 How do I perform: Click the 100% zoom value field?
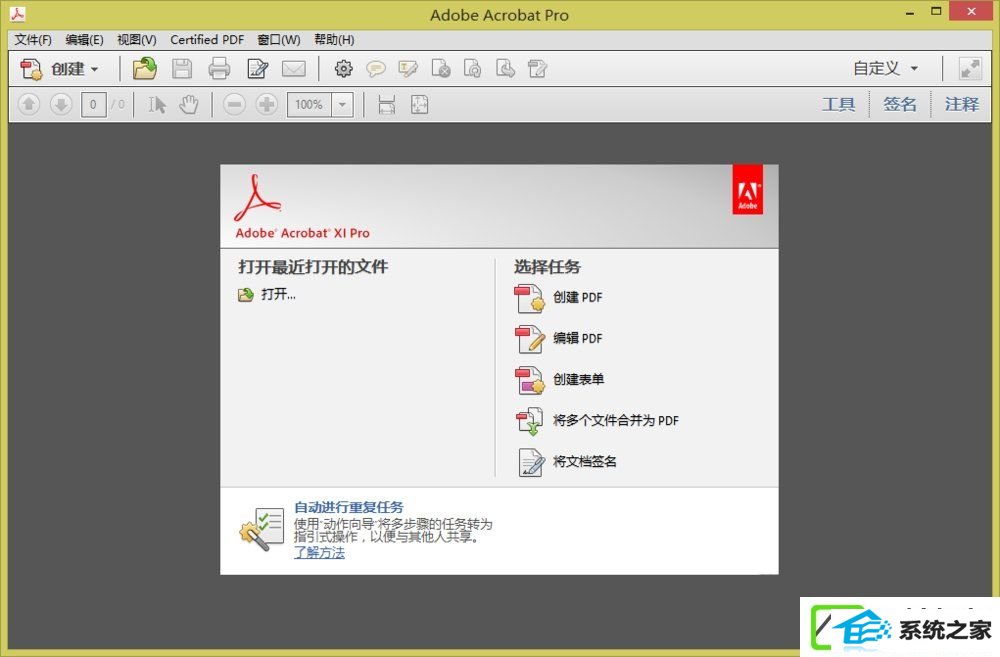click(x=309, y=104)
